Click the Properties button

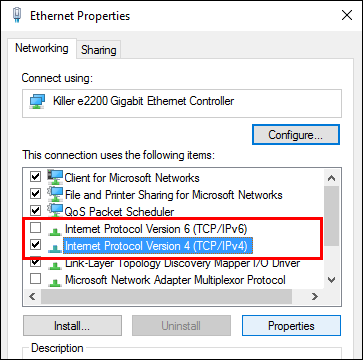point(291,326)
